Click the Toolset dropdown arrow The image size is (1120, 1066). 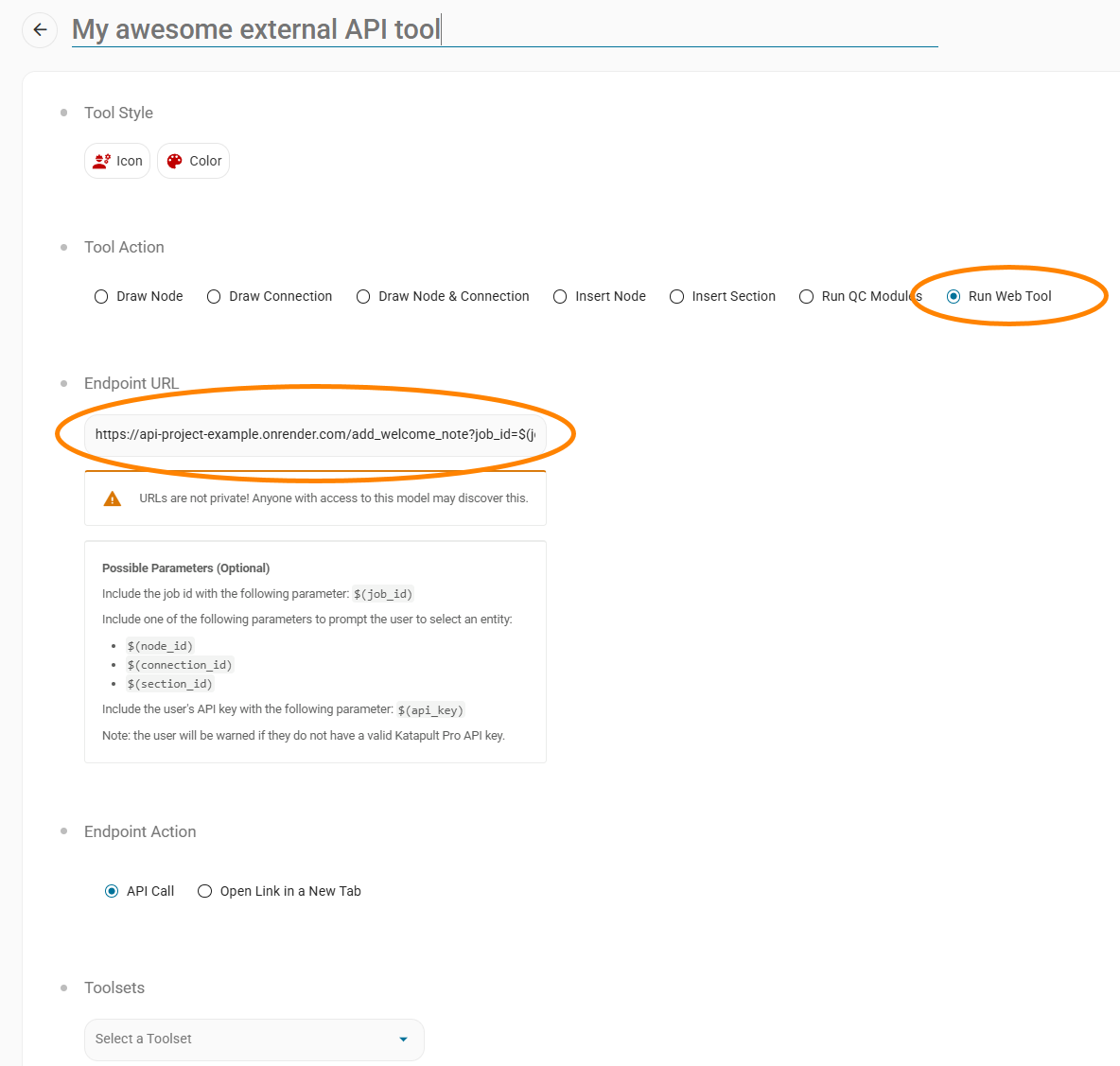[404, 1040]
